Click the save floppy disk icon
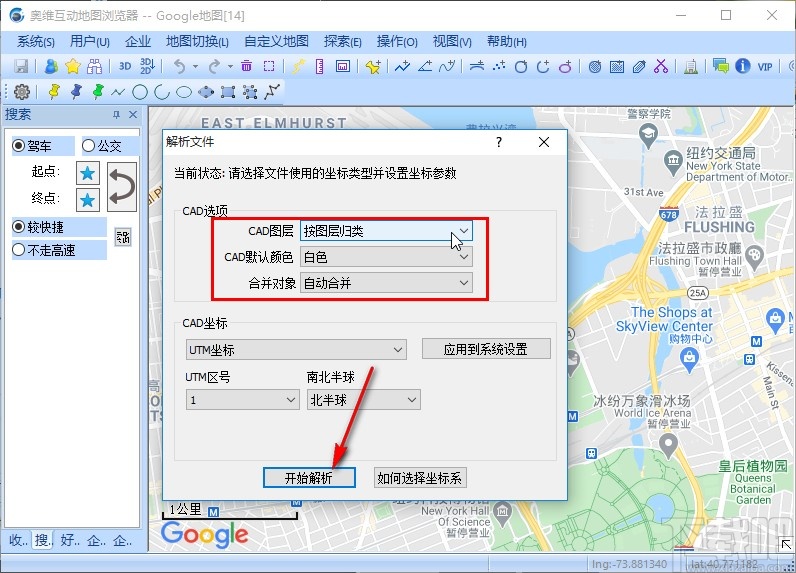796x573 pixels. pyautogui.click(x=21, y=66)
